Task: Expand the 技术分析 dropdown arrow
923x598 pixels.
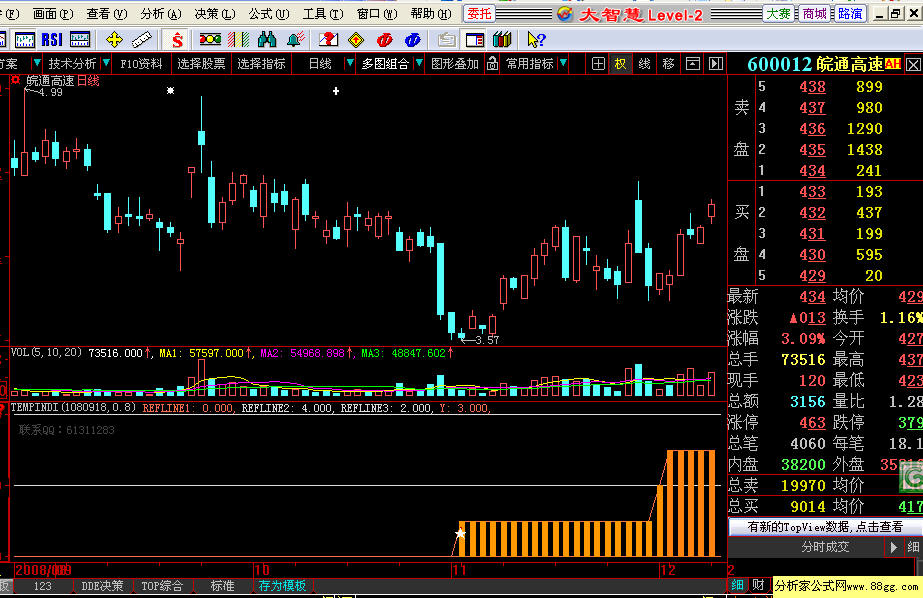Action: tap(106, 63)
